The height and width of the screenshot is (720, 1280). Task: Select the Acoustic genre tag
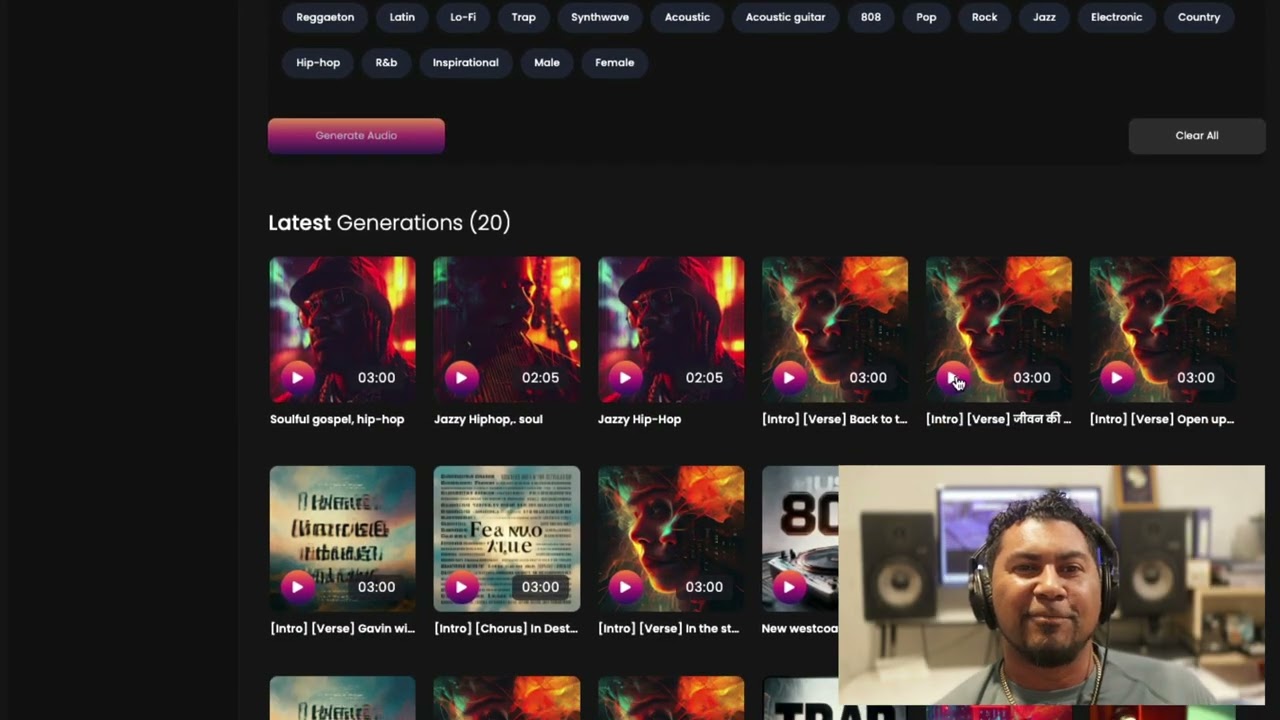click(687, 17)
